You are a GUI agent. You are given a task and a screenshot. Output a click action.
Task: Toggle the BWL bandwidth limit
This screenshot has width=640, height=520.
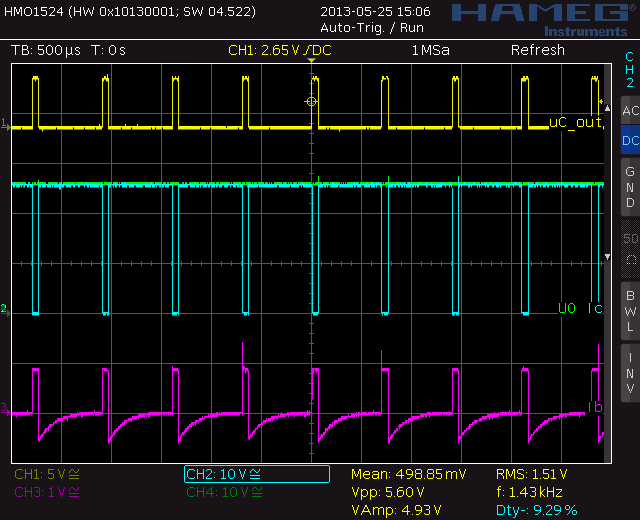click(x=629, y=310)
